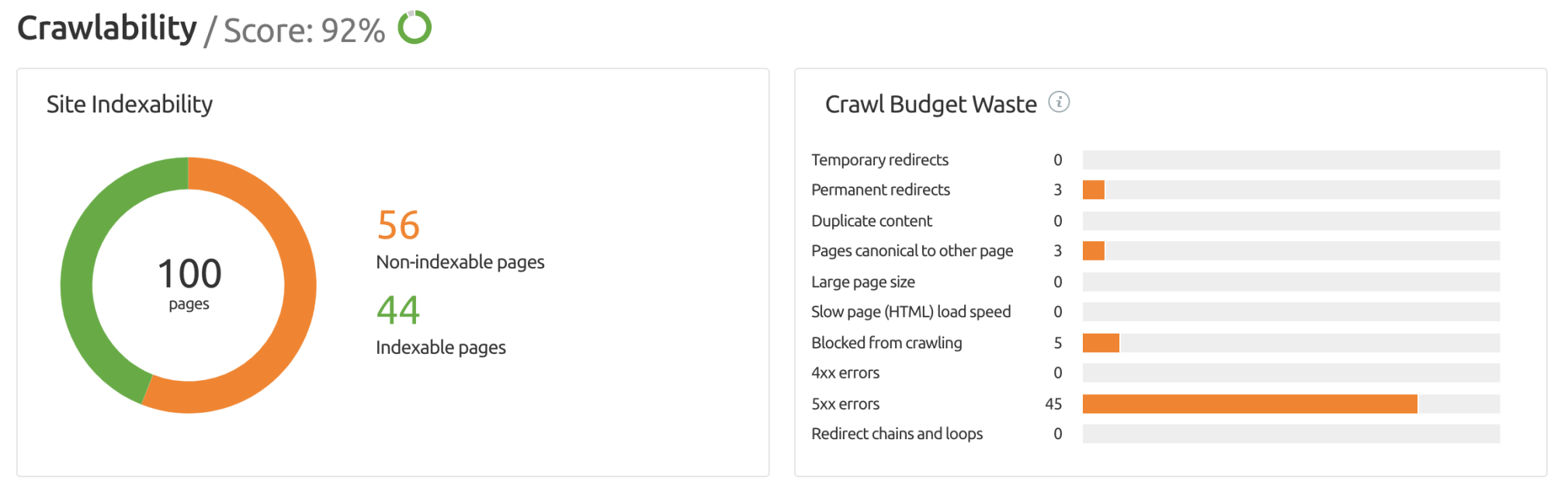The width and height of the screenshot is (1568, 488).
Task: Click the Indexable pages label
Action: (441, 348)
